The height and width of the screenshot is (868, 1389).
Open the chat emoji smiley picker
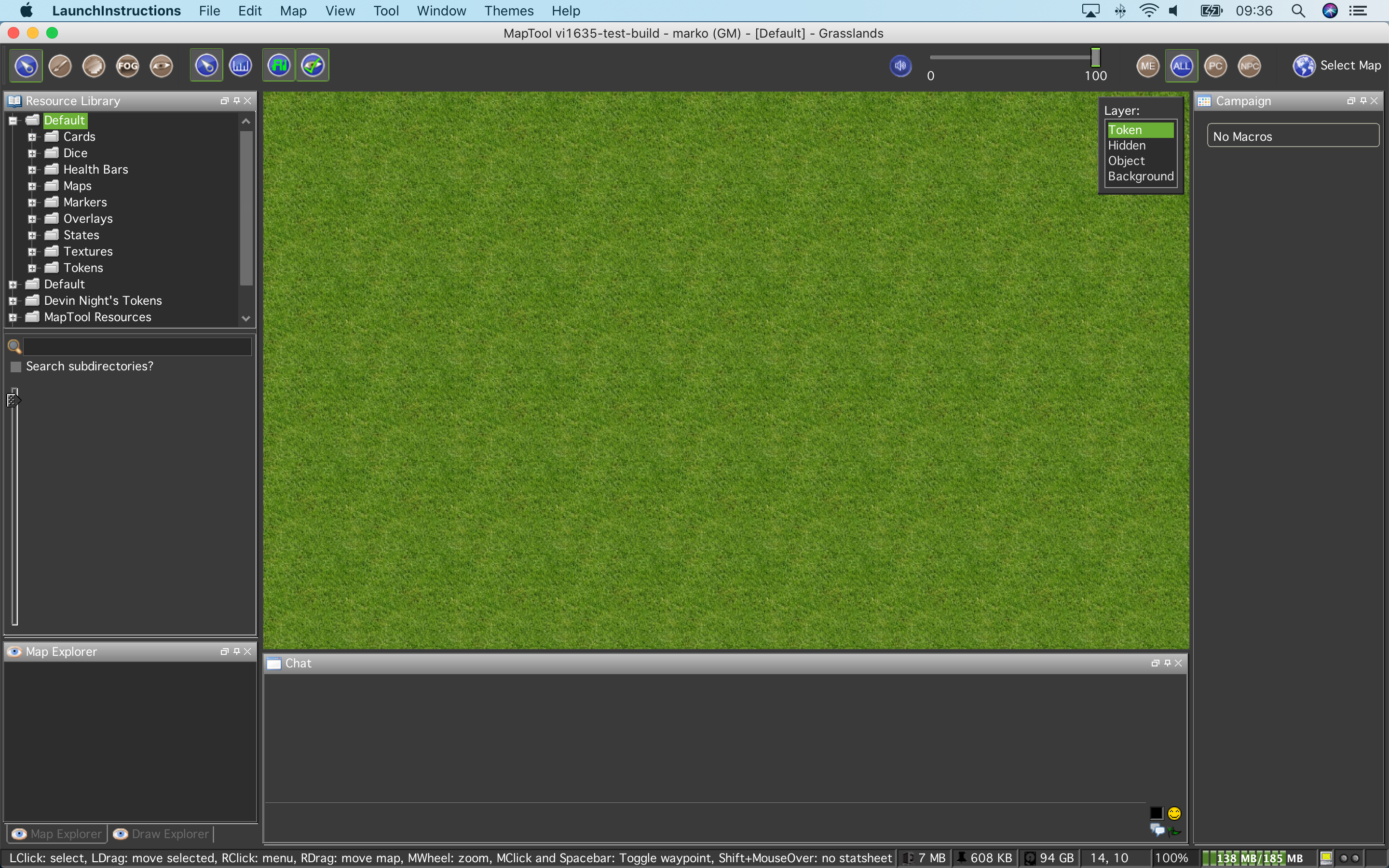pos(1174,813)
